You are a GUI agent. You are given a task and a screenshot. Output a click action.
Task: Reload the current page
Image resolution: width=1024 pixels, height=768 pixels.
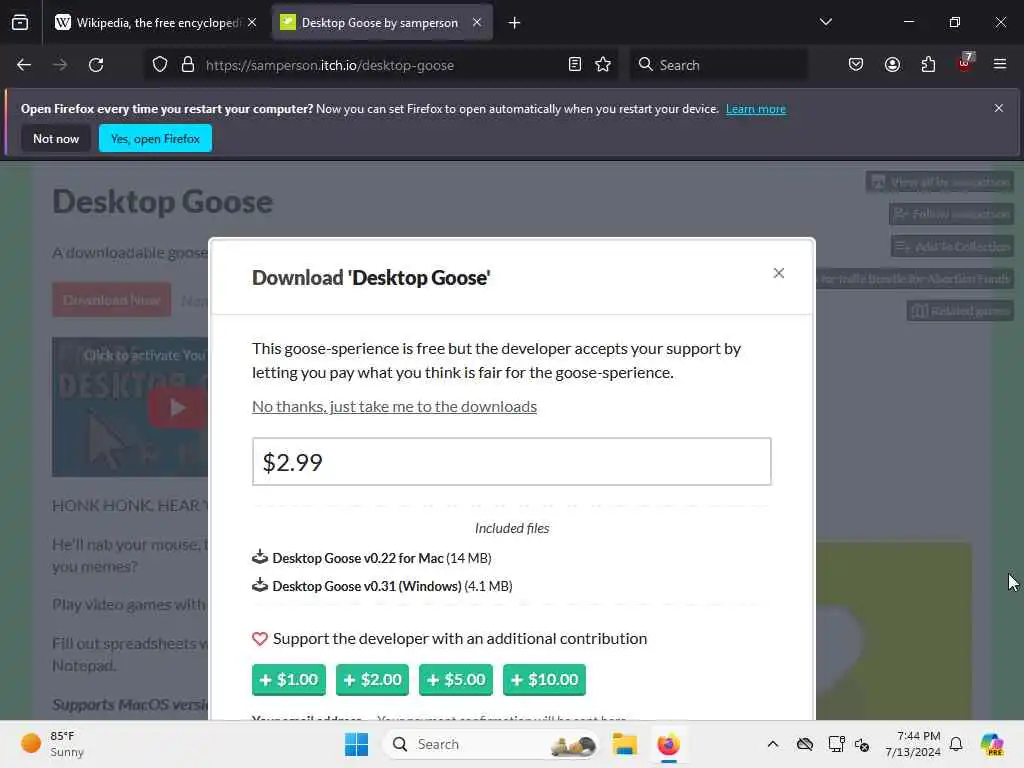pyautogui.click(x=96, y=65)
